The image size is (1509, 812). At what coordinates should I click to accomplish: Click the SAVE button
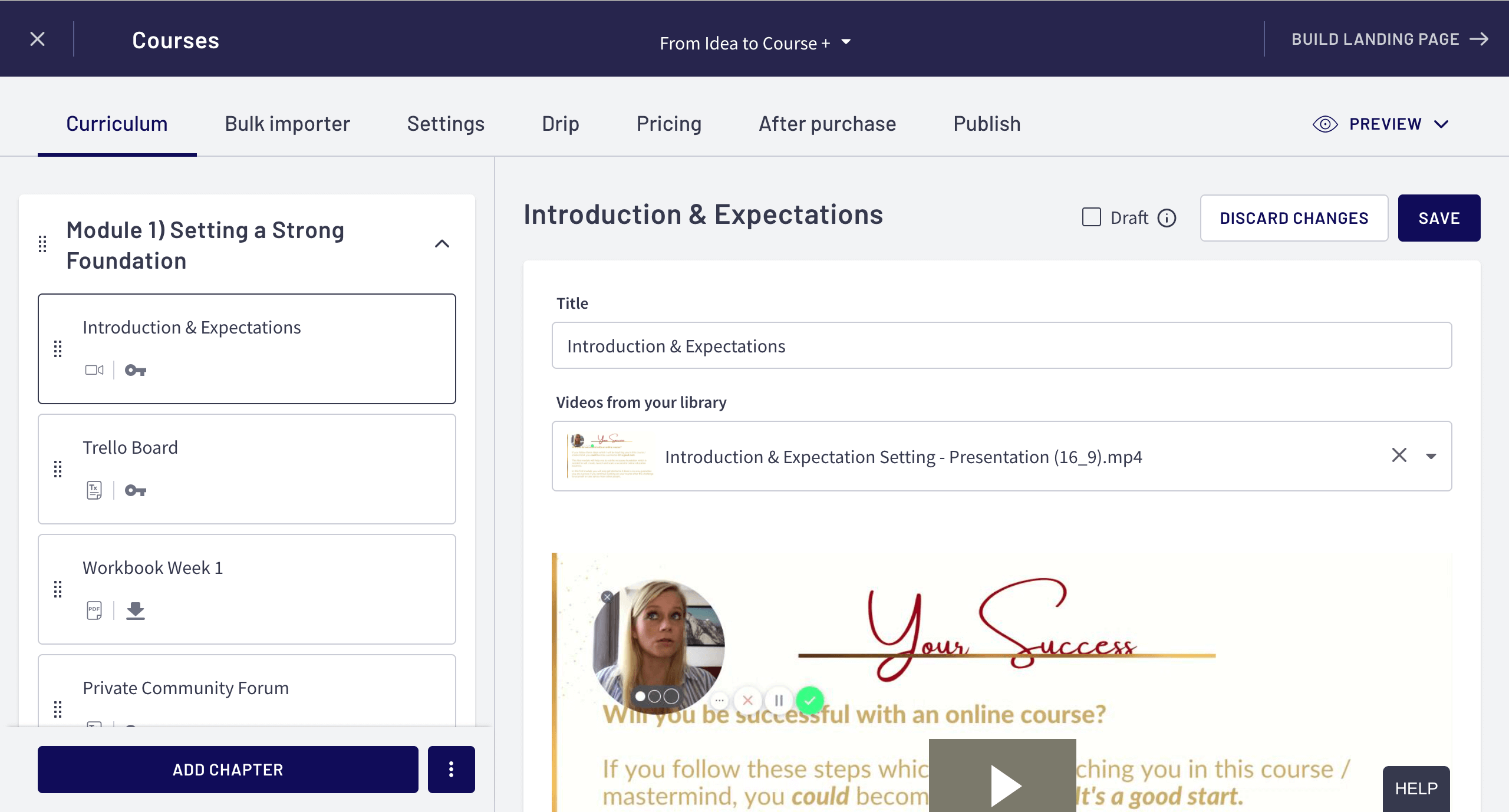click(1439, 218)
